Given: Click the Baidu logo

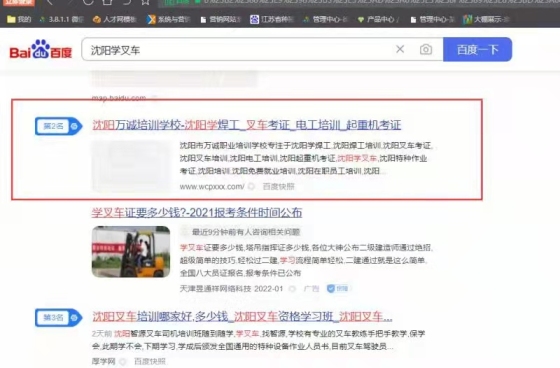Looking at the screenshot, I should click(41, 49).
